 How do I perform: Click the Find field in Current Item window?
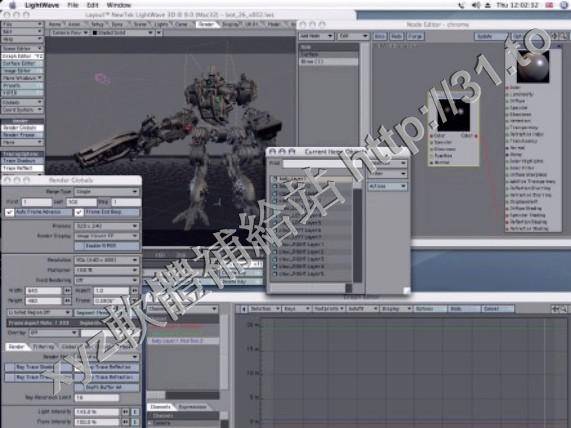(323, 164)
